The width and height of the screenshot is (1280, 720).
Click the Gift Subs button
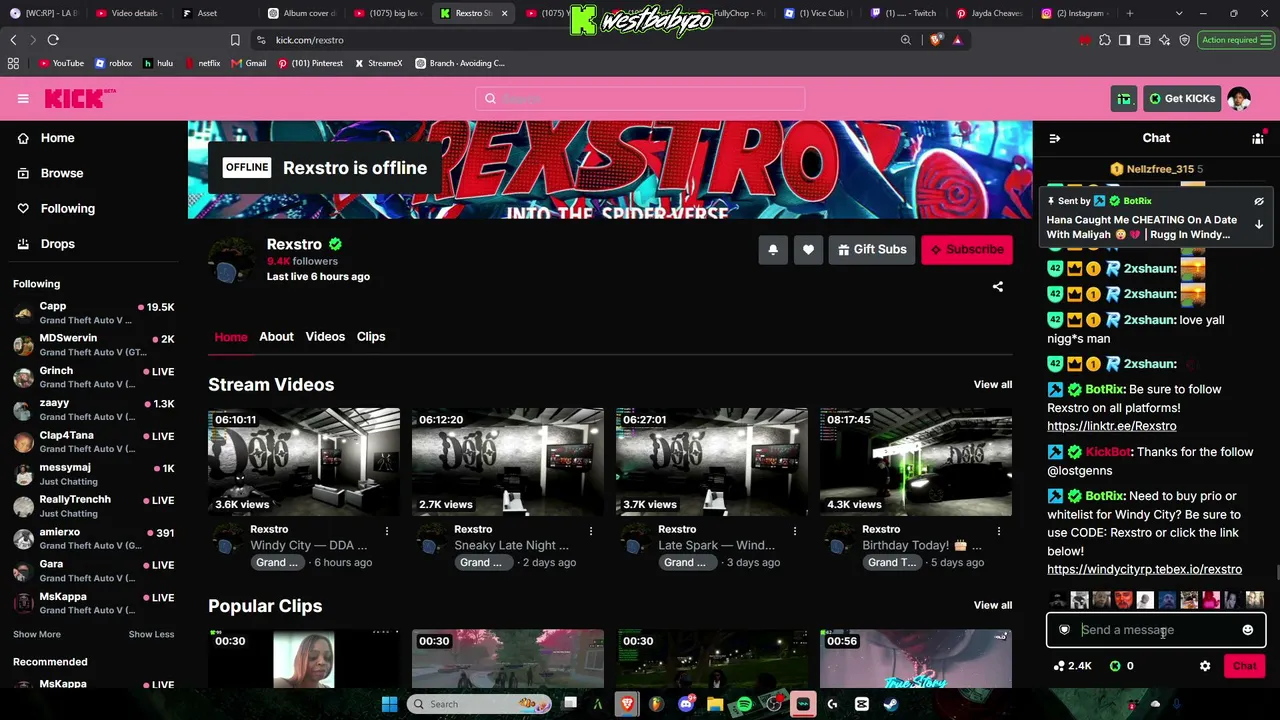(x=872, y=250)
